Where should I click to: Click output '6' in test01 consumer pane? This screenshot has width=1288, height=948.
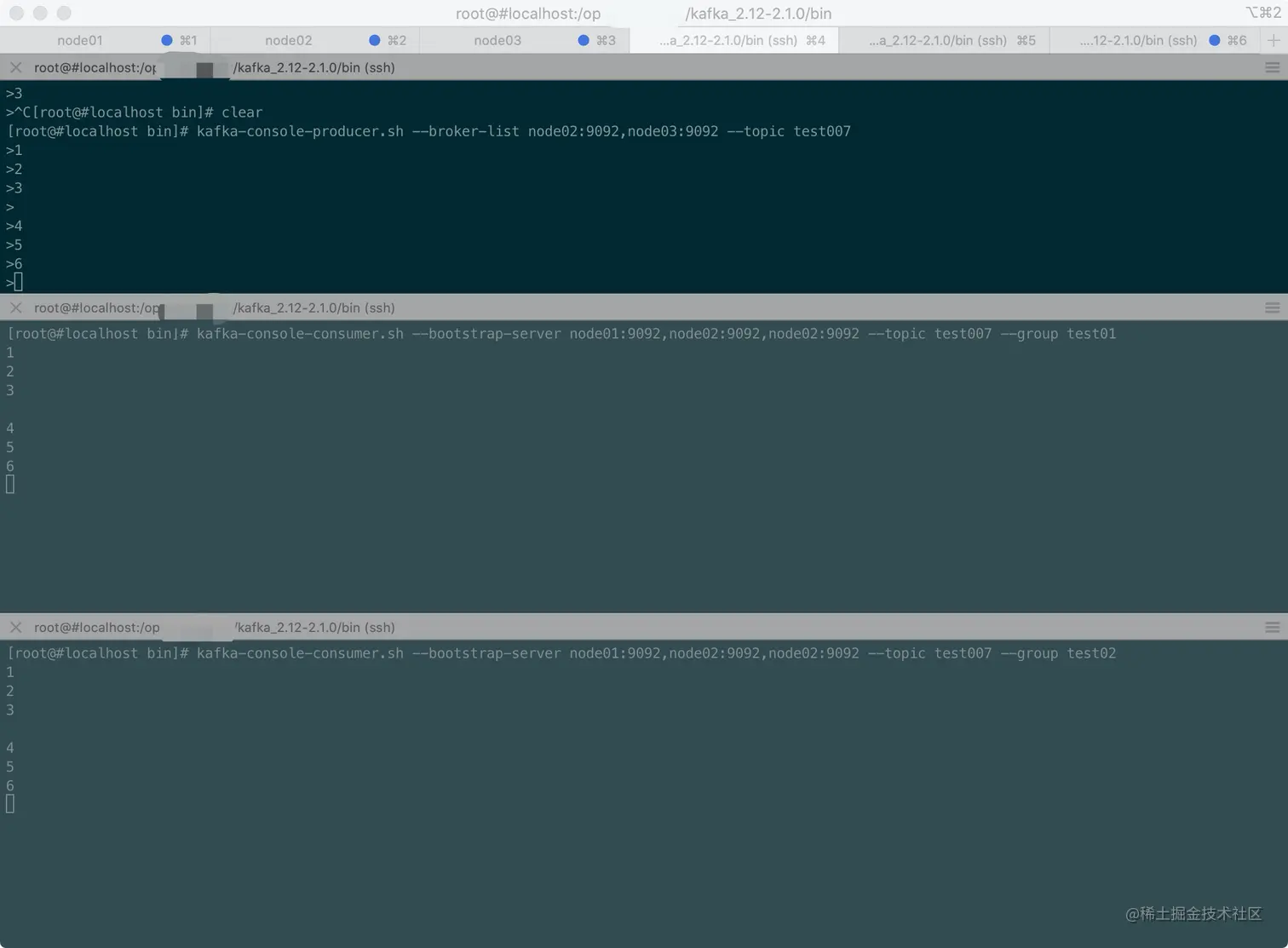click(10, 466)
